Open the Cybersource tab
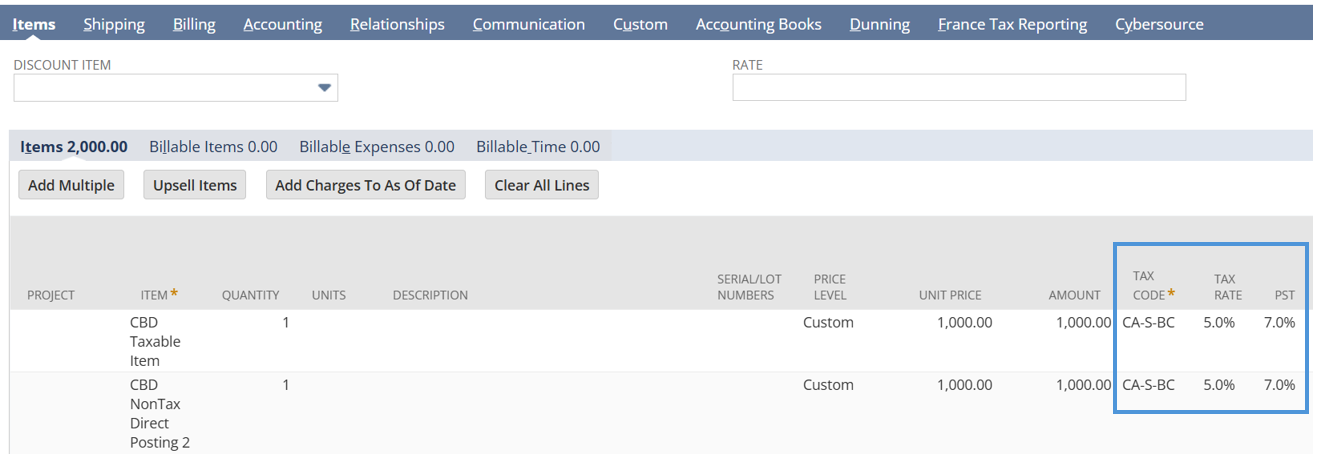 coord(1159,24)
